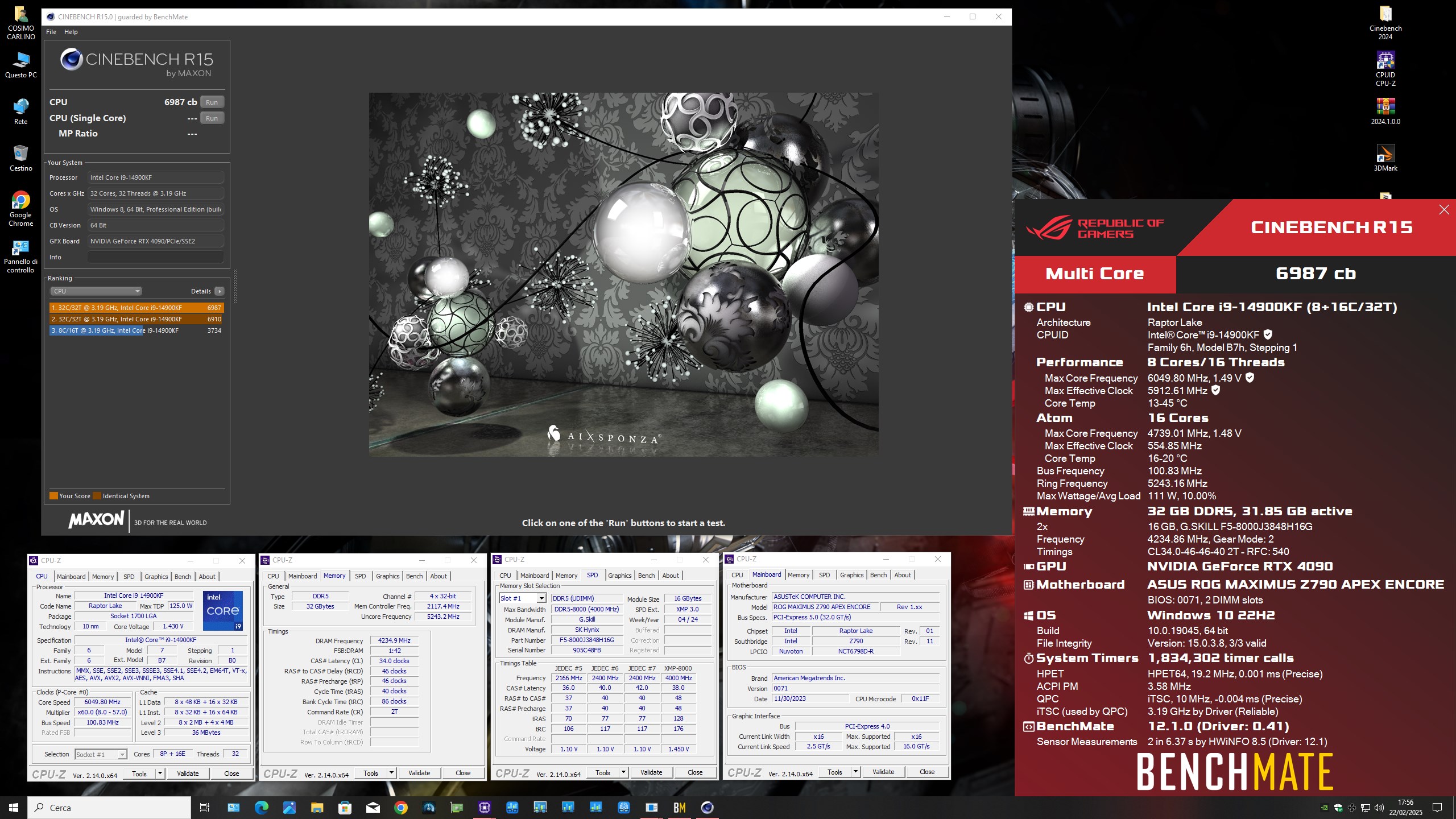This screenshot has height=819, width=1456.
Task: Select the Mainboard tab in CPU-Z CPU window
Action: tap(71, 577)
